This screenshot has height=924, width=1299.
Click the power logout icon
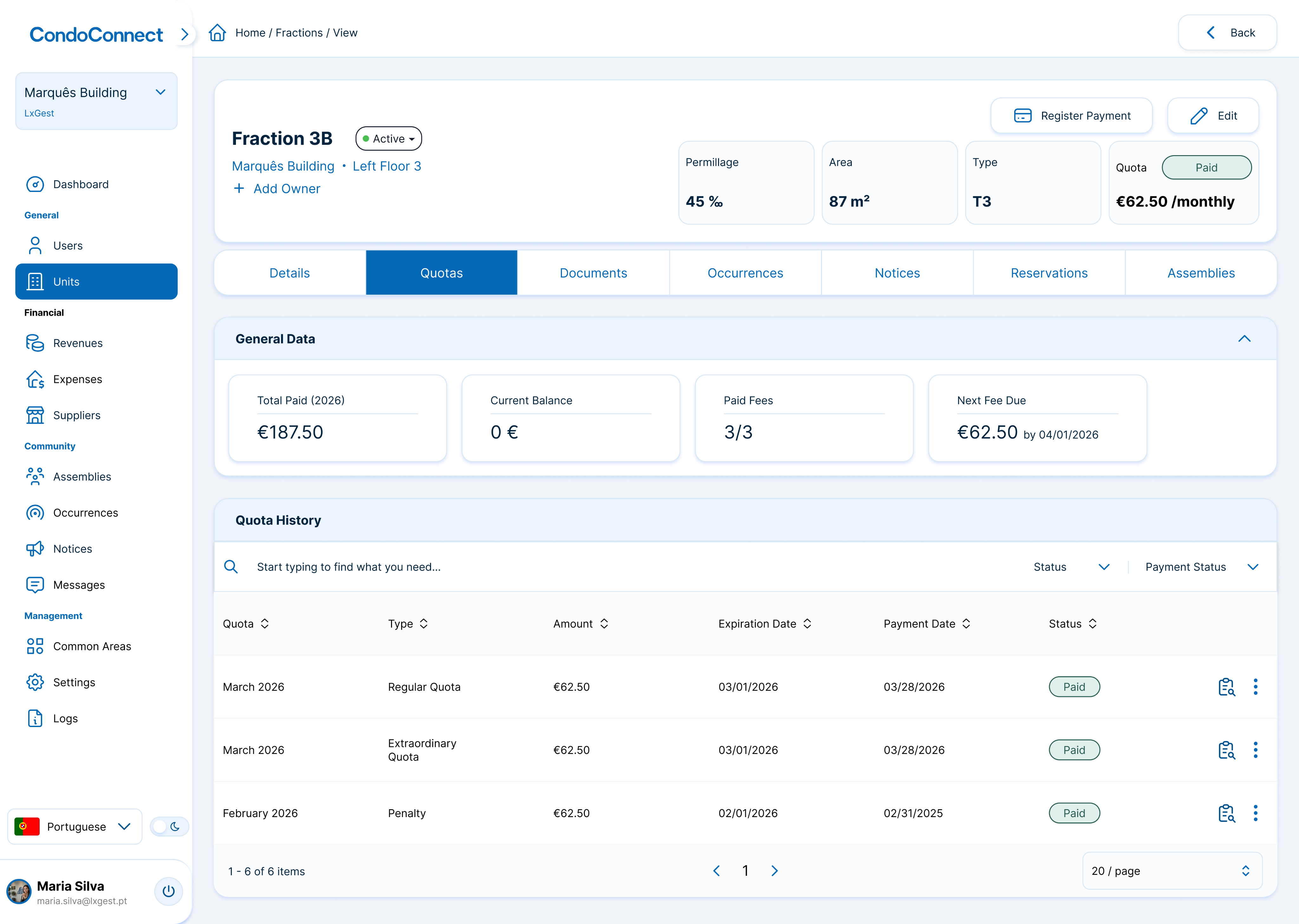(168, 891)
